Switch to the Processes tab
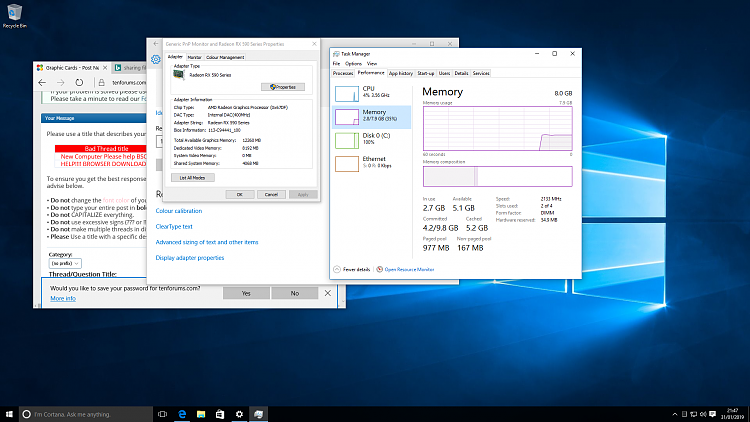The height and width of the screenshot is (422, 750). pos(343,74)
